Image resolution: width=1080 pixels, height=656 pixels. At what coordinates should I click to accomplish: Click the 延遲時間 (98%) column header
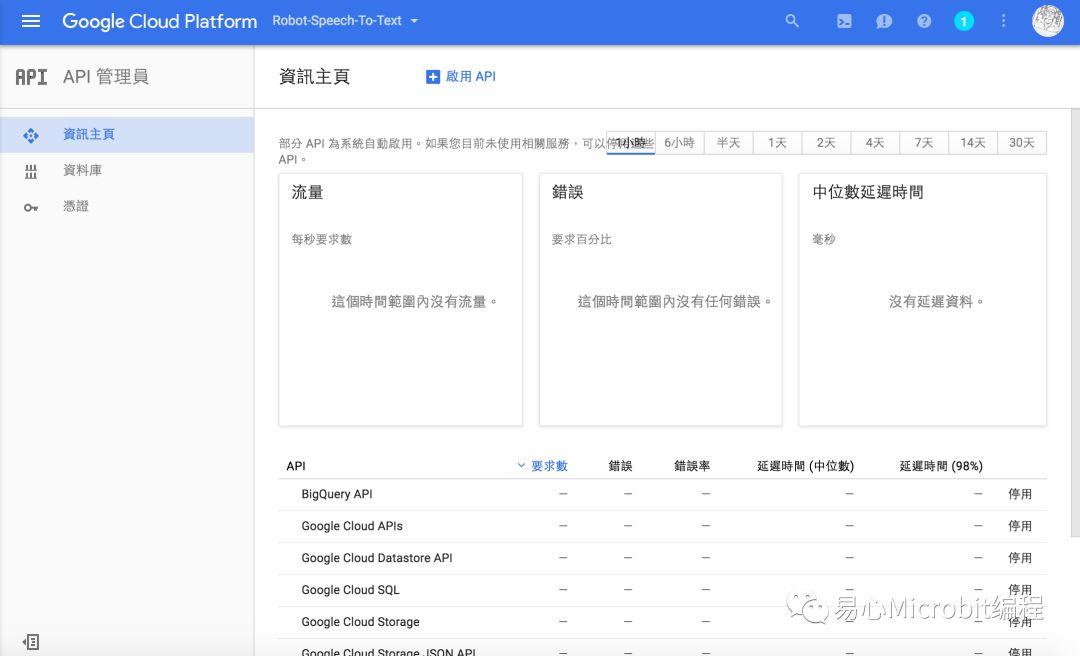941,466
